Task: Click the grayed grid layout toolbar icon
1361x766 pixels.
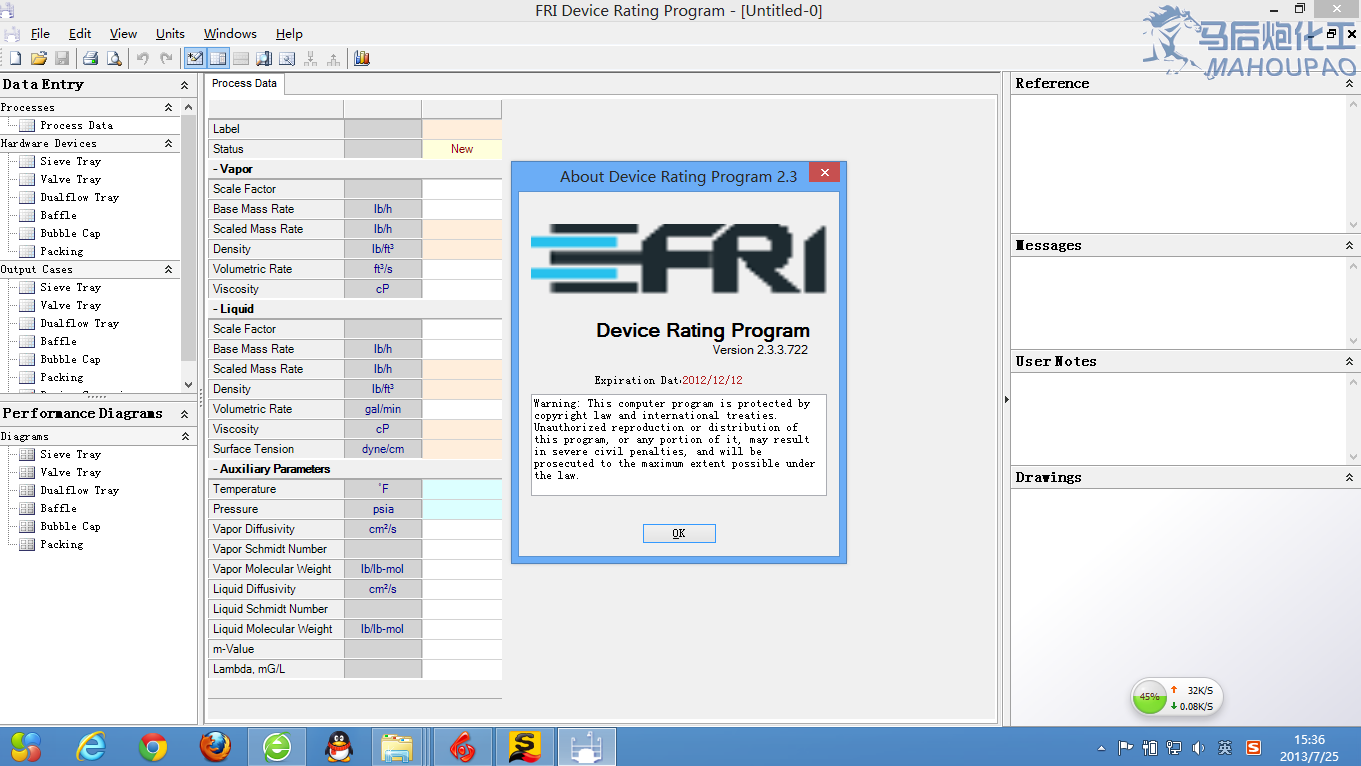Action: coord(241,59)
